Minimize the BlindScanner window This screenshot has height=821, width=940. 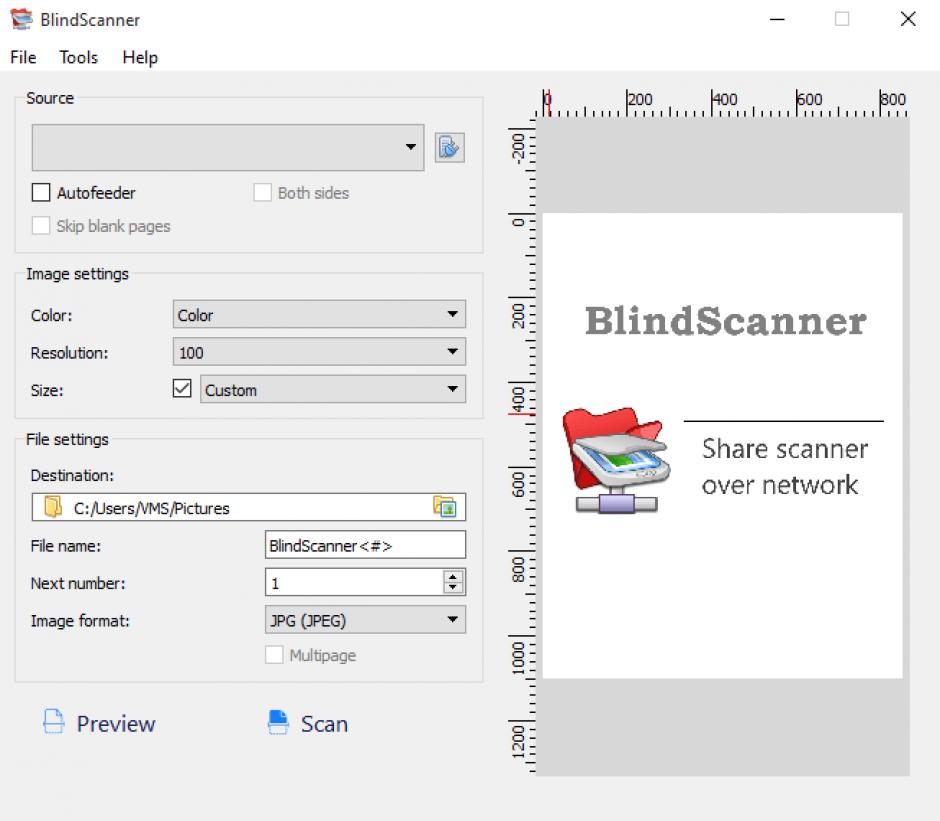click(x=777, y=19)
